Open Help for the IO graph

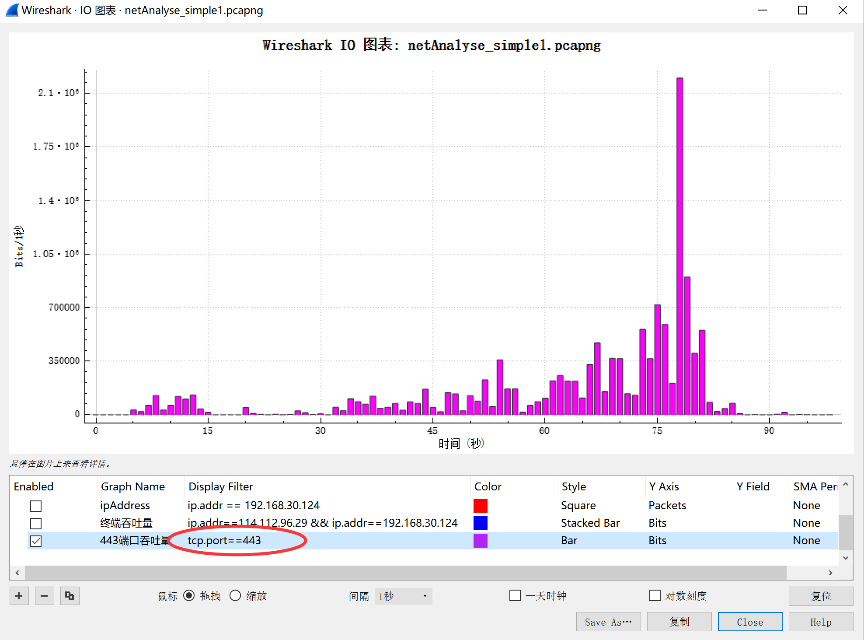pyautogui.click(x=821, y=622)
